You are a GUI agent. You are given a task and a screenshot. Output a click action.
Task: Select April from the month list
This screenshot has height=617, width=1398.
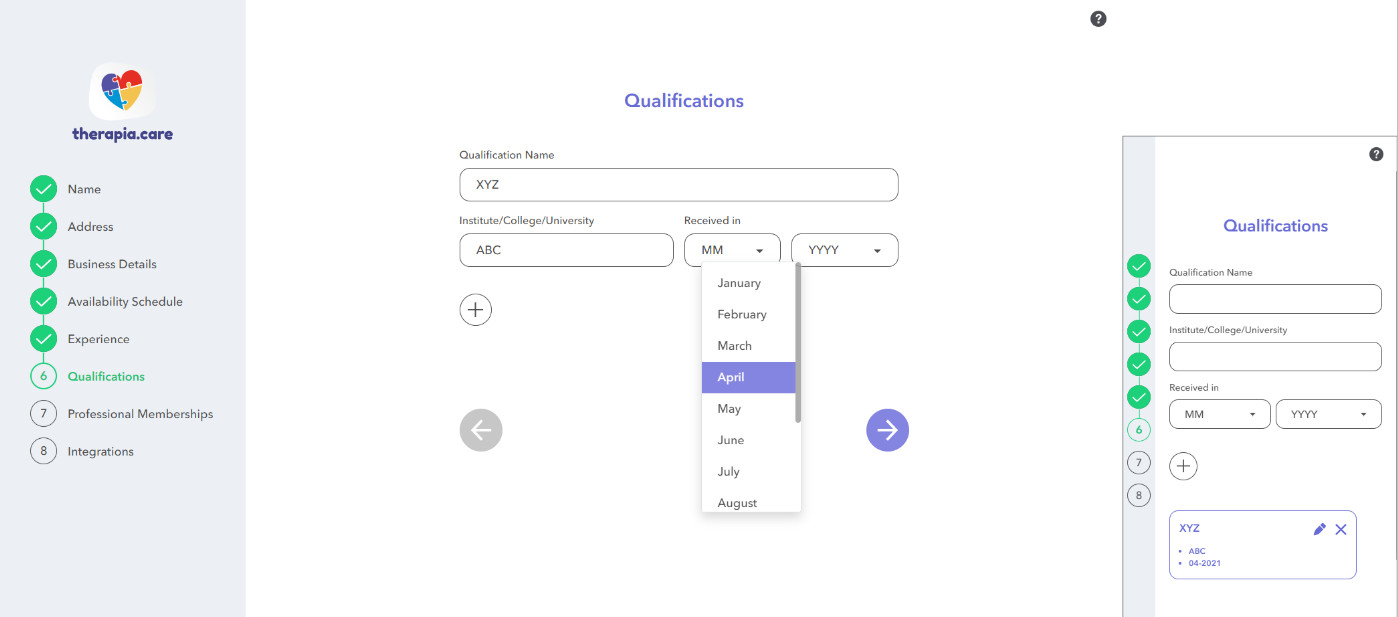pos(748,377)
